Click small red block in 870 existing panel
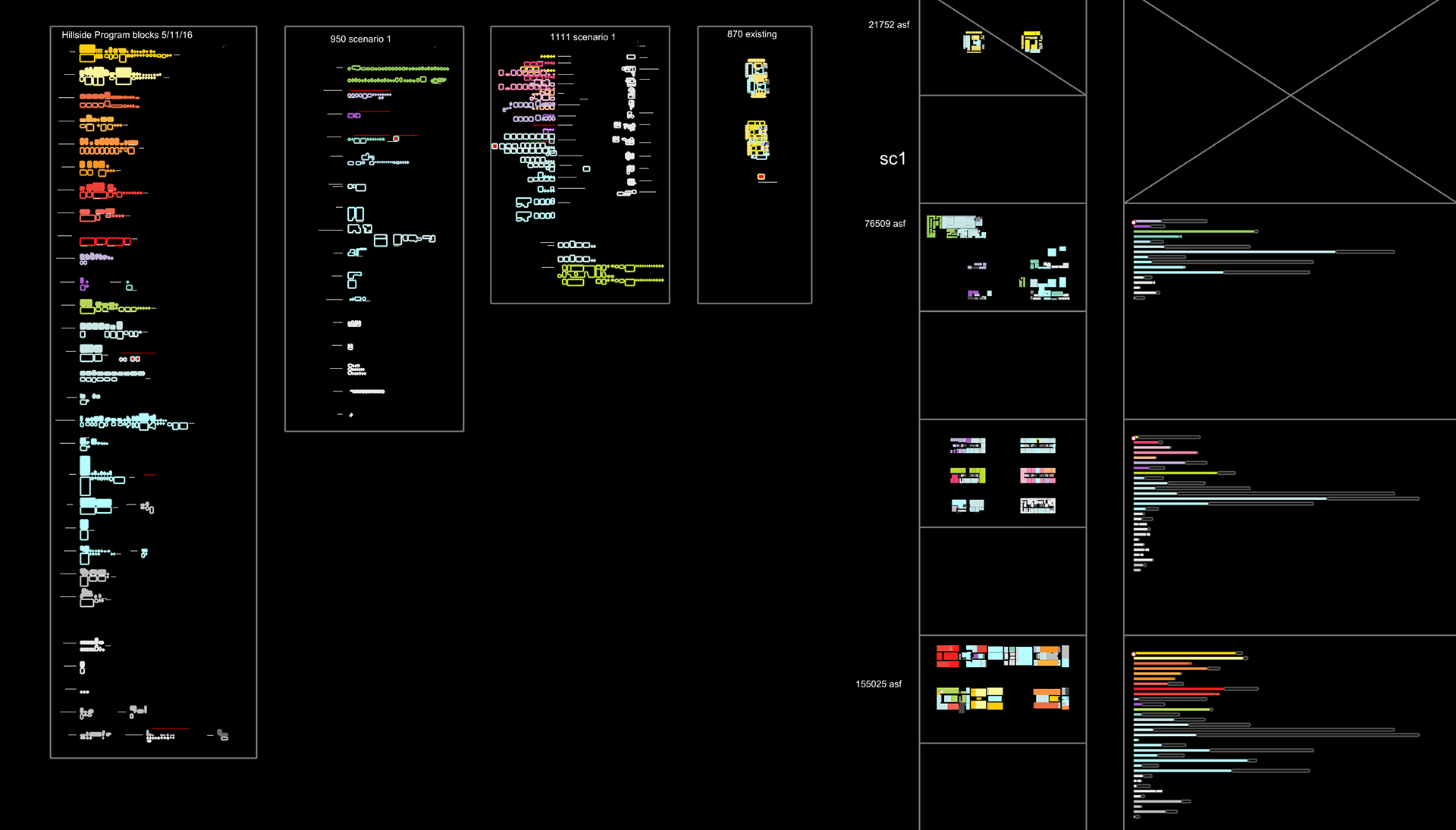 pos(761,177)
